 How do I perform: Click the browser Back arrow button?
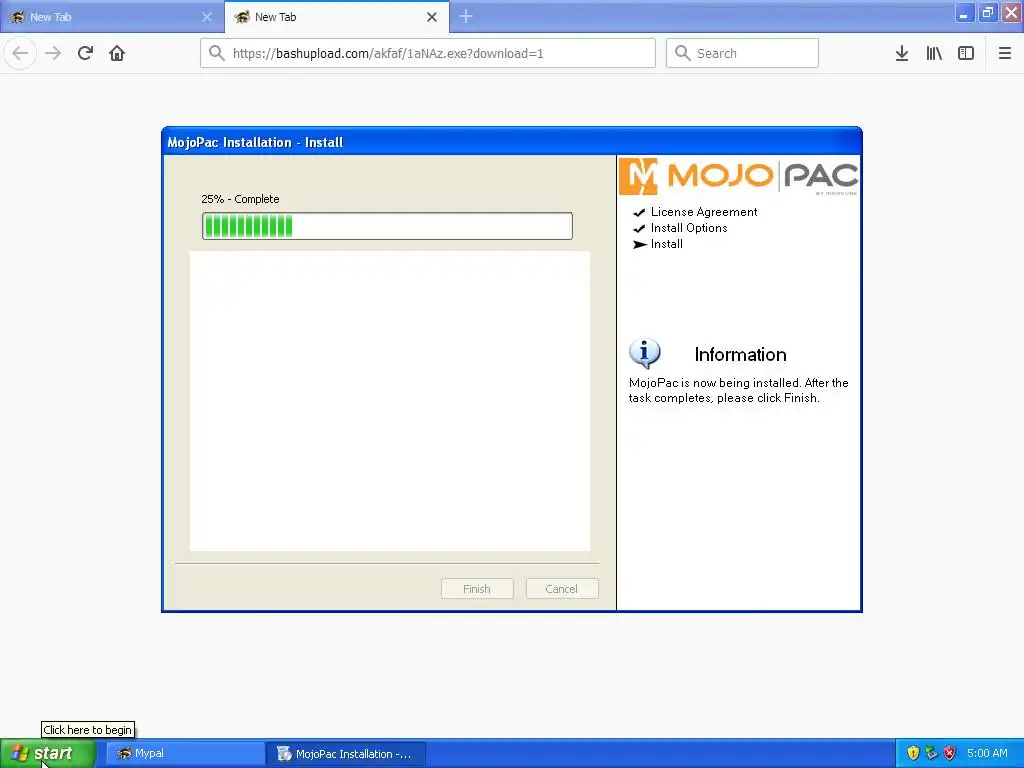coord(20,53)
